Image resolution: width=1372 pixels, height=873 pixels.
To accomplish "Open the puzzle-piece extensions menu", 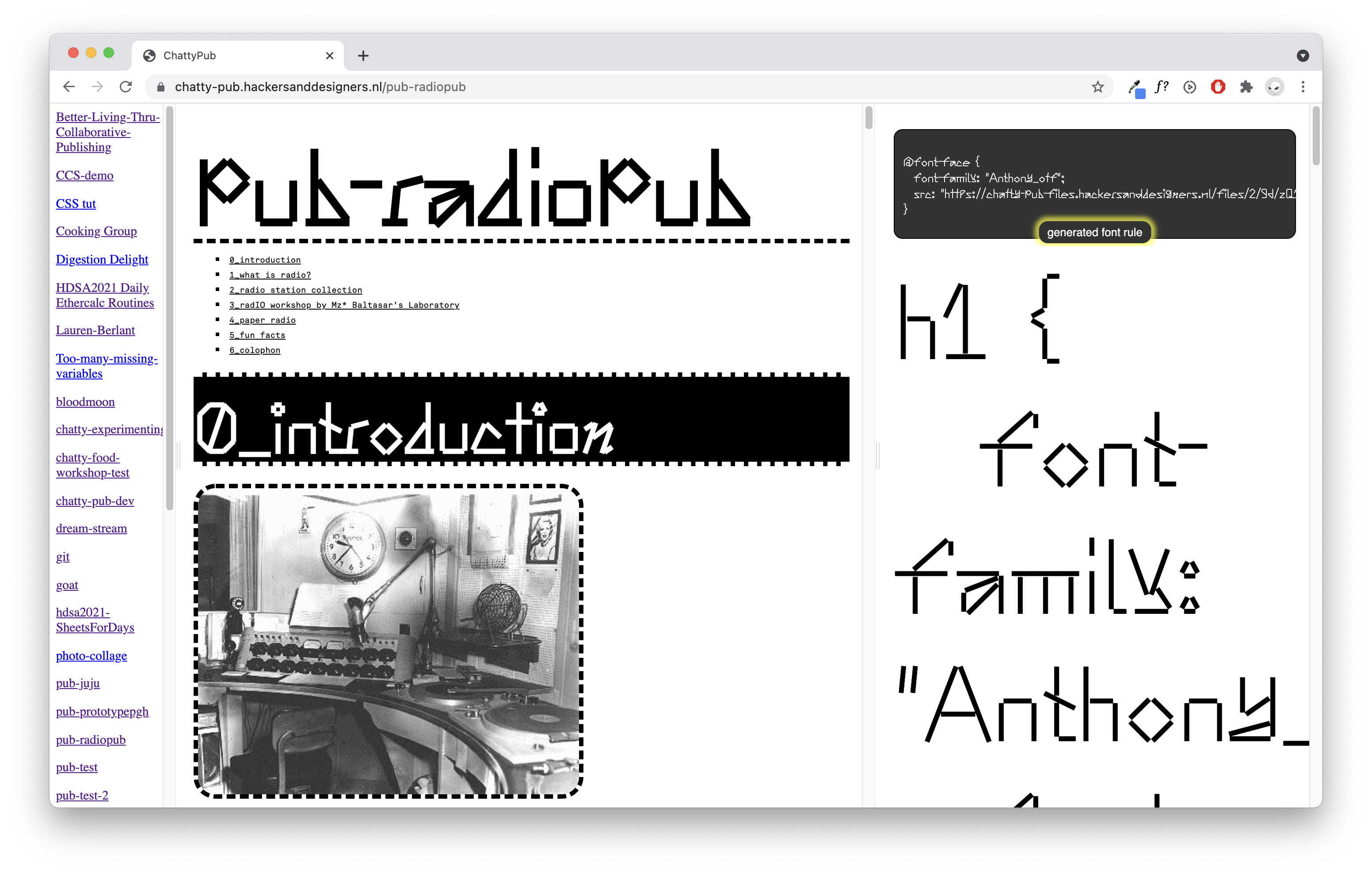I will pos(1246,87).
